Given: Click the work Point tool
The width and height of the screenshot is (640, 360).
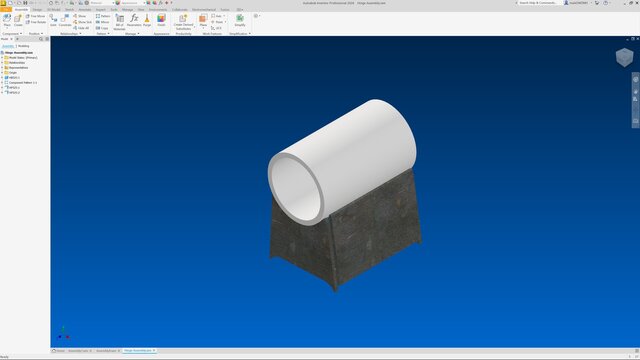Looking at the screenshot, I should (217, 22).
